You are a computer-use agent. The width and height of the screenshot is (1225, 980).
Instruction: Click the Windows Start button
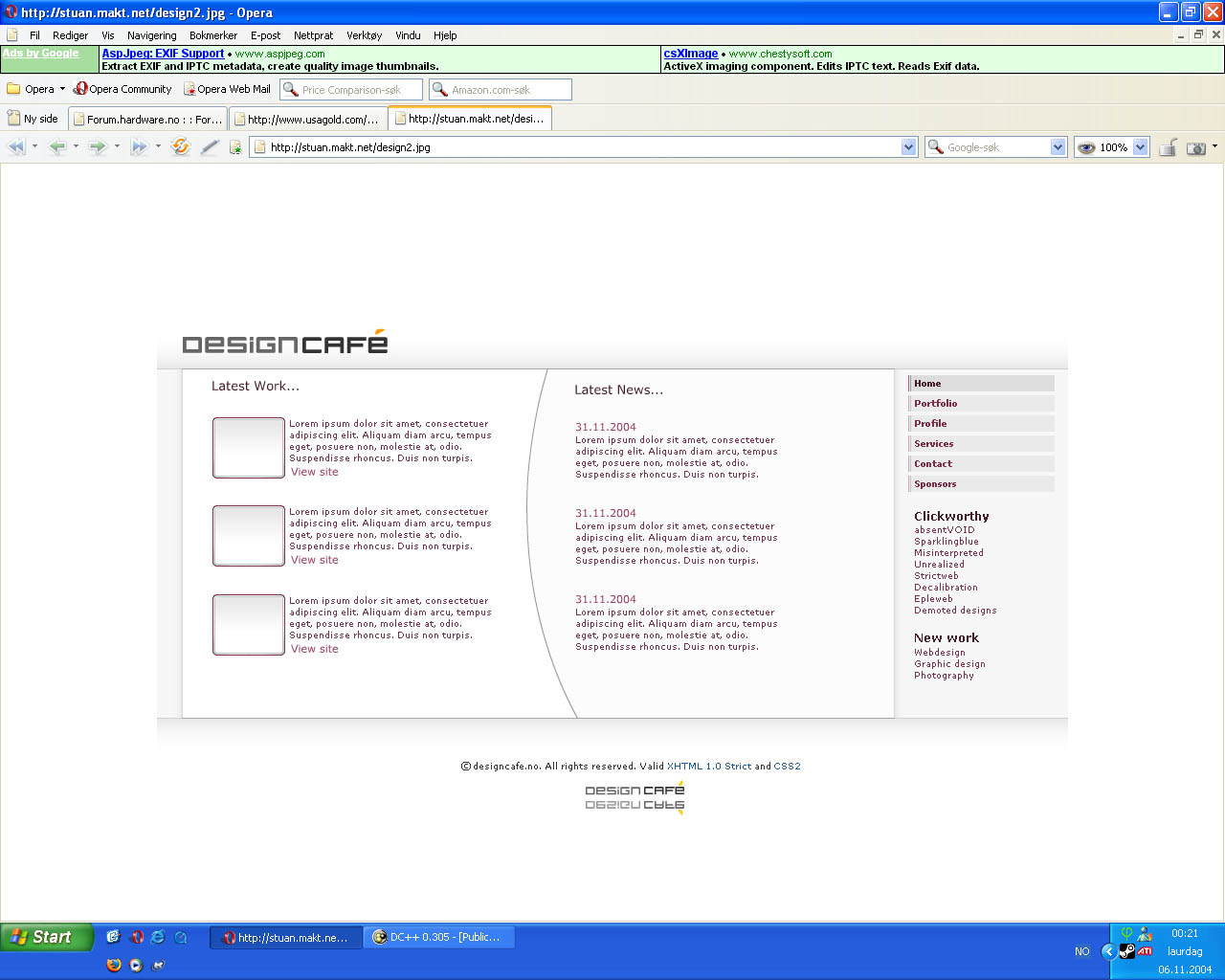47,937
